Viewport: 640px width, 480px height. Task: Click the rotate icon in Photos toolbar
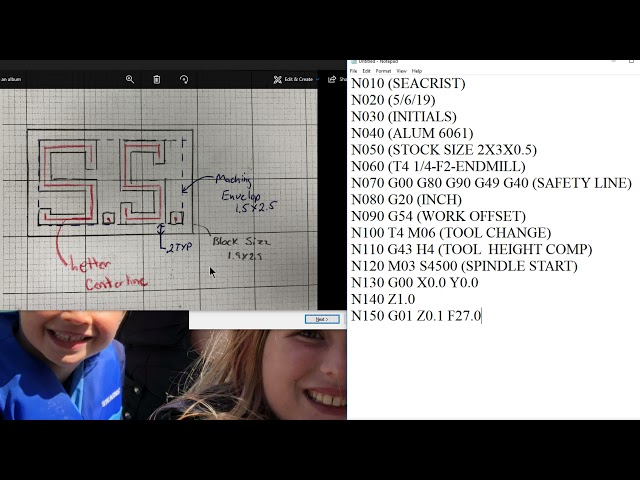click(x=184, y=79)
